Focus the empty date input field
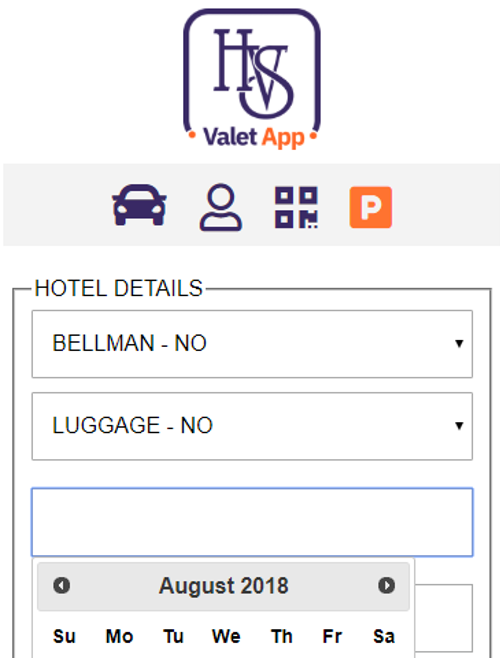500x658 pixels. click(x=252, y=522)
